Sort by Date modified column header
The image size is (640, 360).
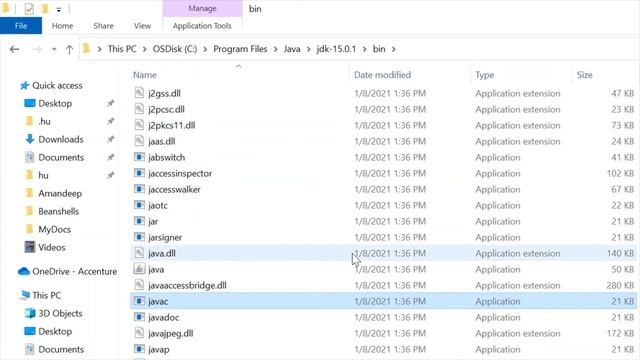coord(382,75)
